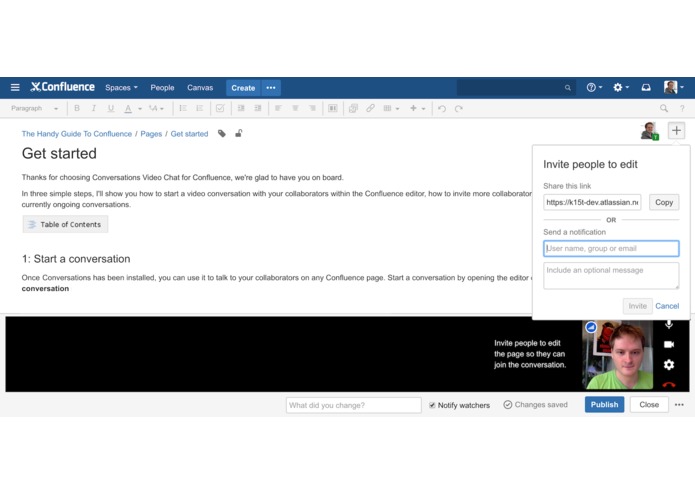Expand the text color dropdown arrow

click(140, 109)
